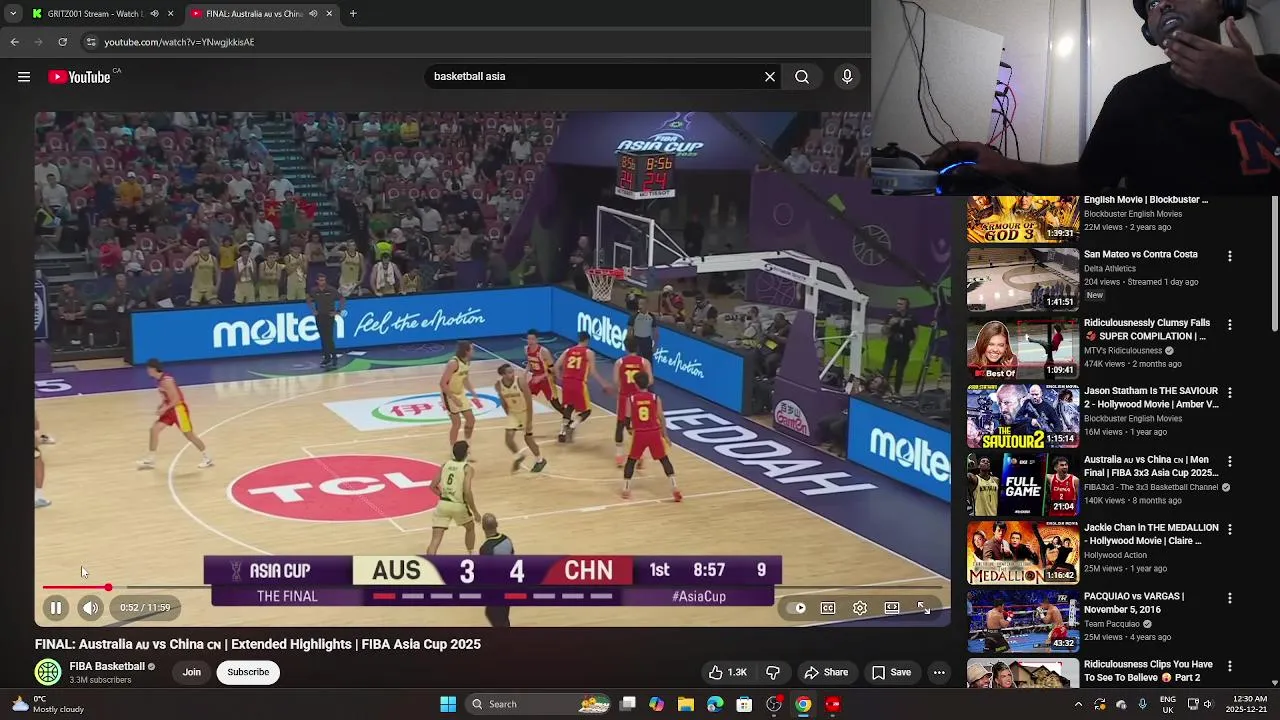Share the FIBA Asia Cup video

[826, 672]
